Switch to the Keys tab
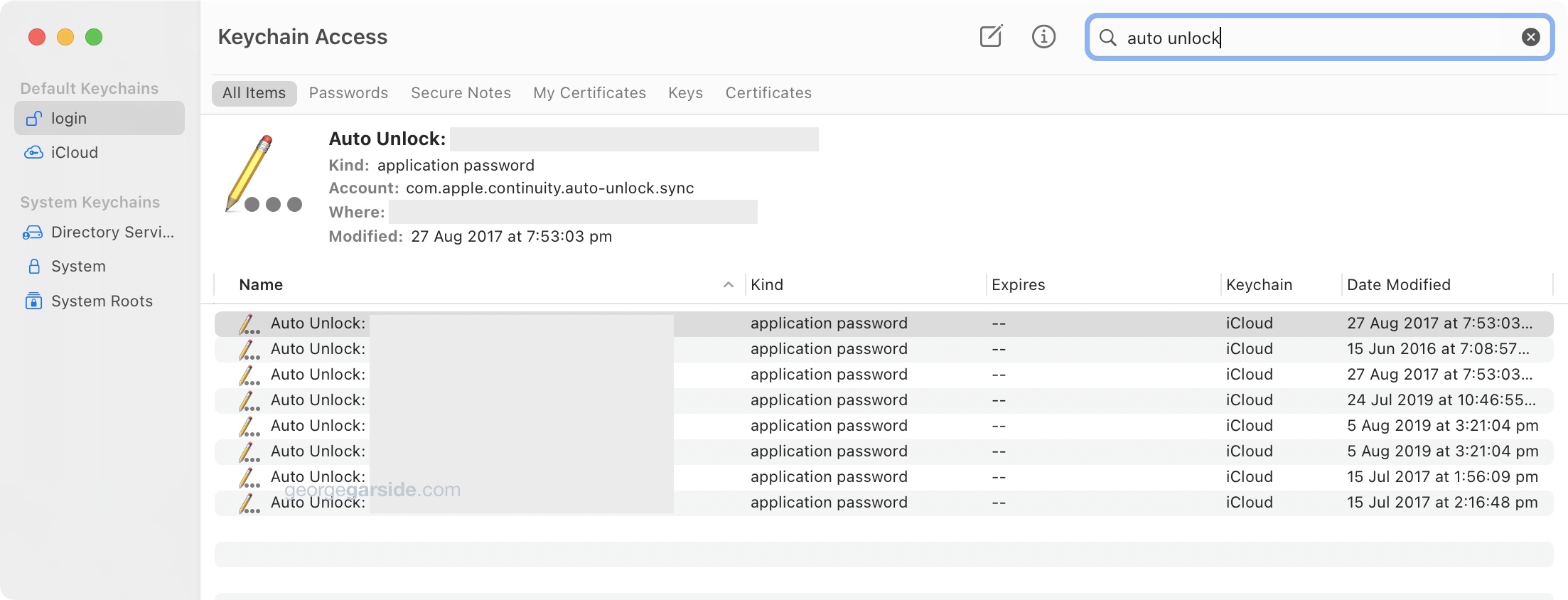The image size is (1568, 600). [x=685, y=93]
